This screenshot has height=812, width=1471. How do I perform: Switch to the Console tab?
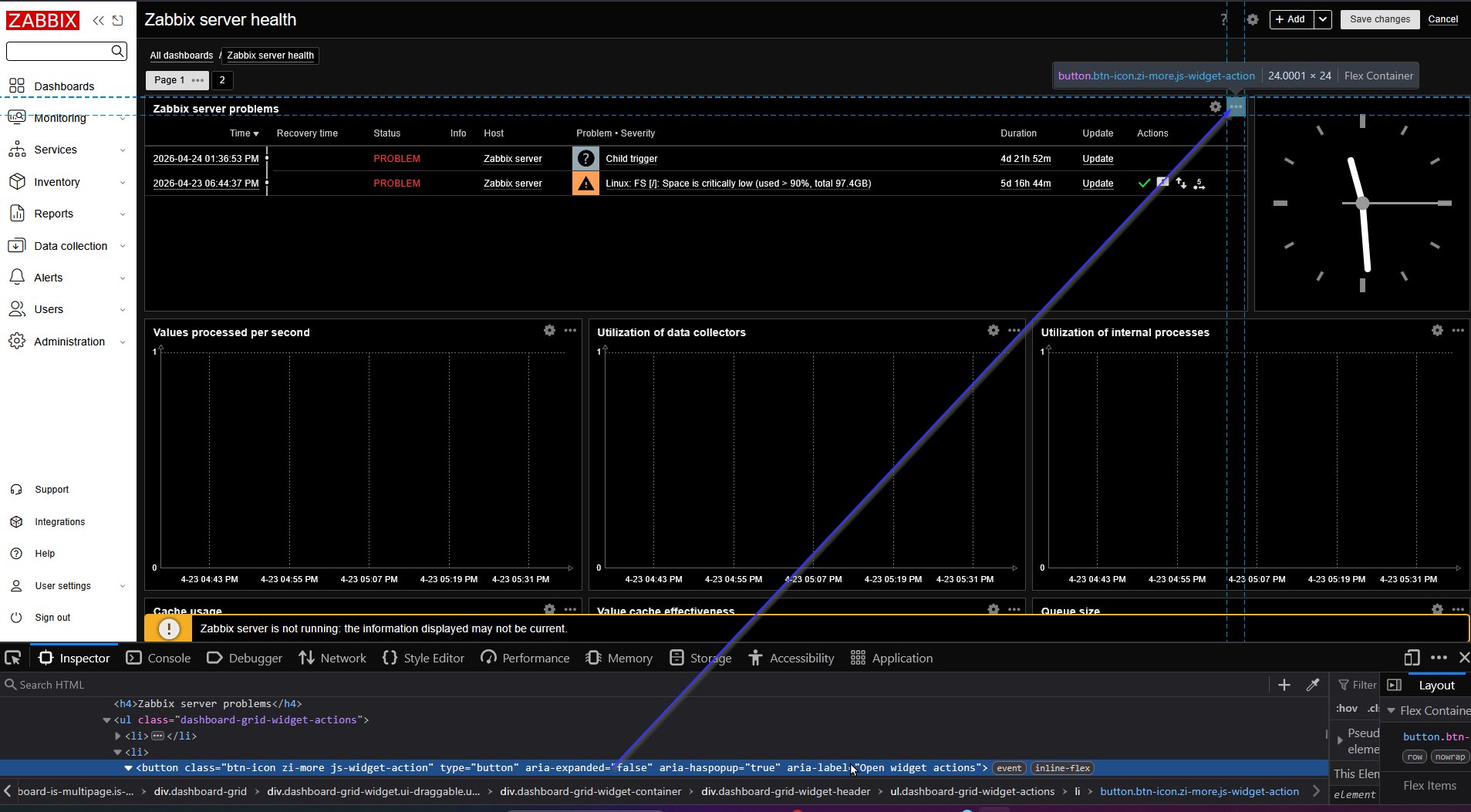pyautogui.click(x=159, y=658)
